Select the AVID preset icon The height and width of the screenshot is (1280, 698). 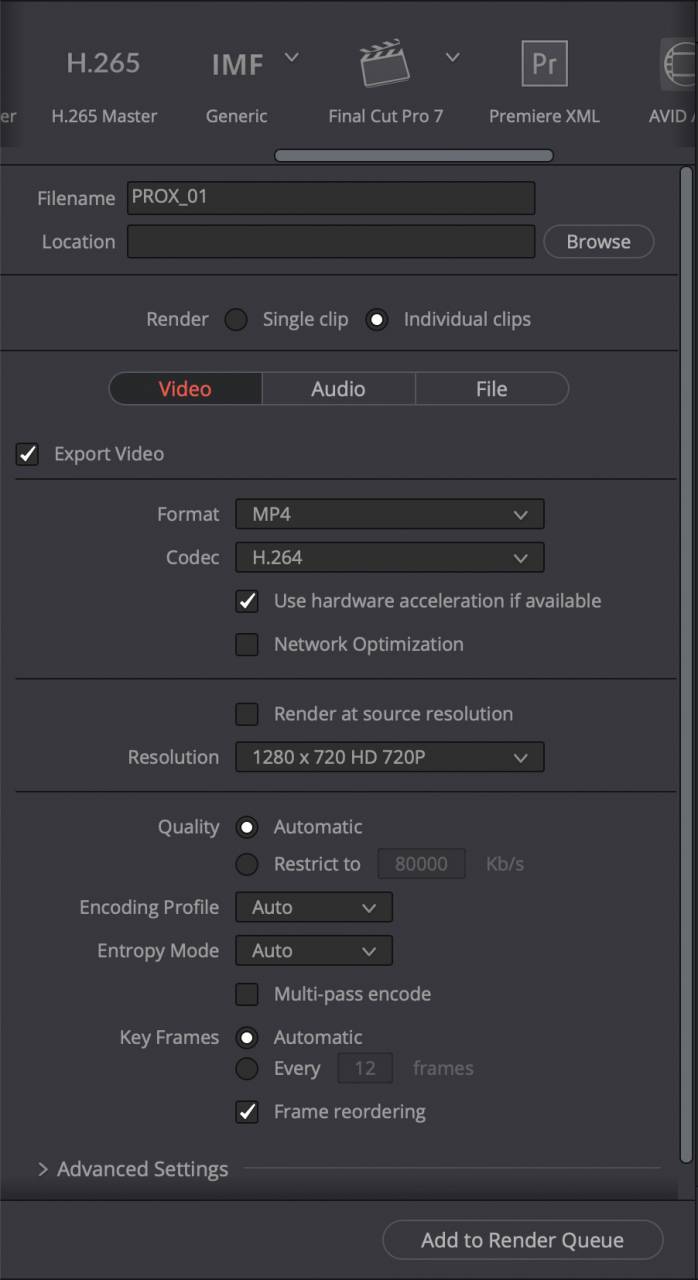coord(679,65)
